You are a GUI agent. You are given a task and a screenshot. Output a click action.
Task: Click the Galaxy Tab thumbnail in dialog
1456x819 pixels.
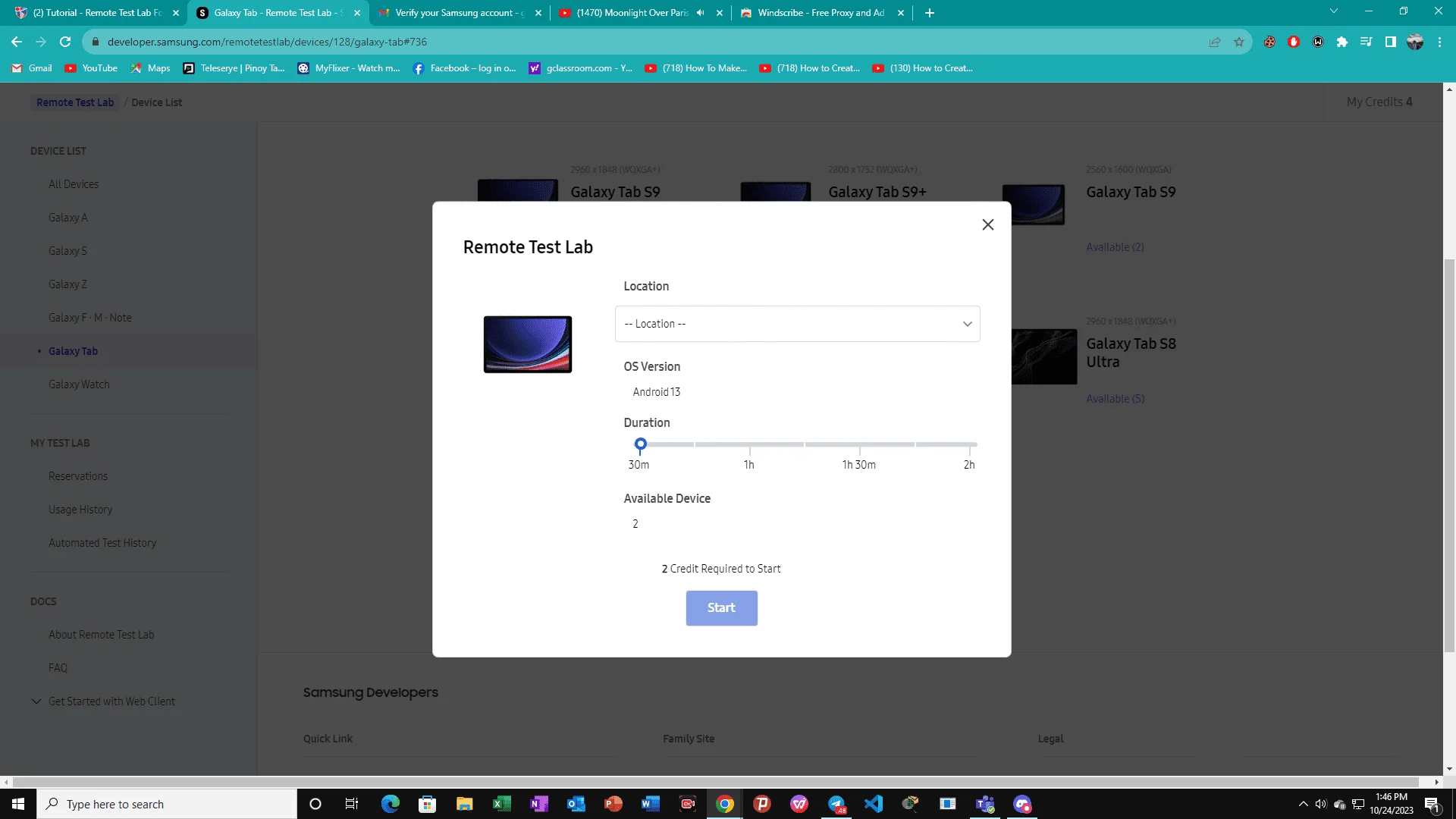tap(528, 344)
